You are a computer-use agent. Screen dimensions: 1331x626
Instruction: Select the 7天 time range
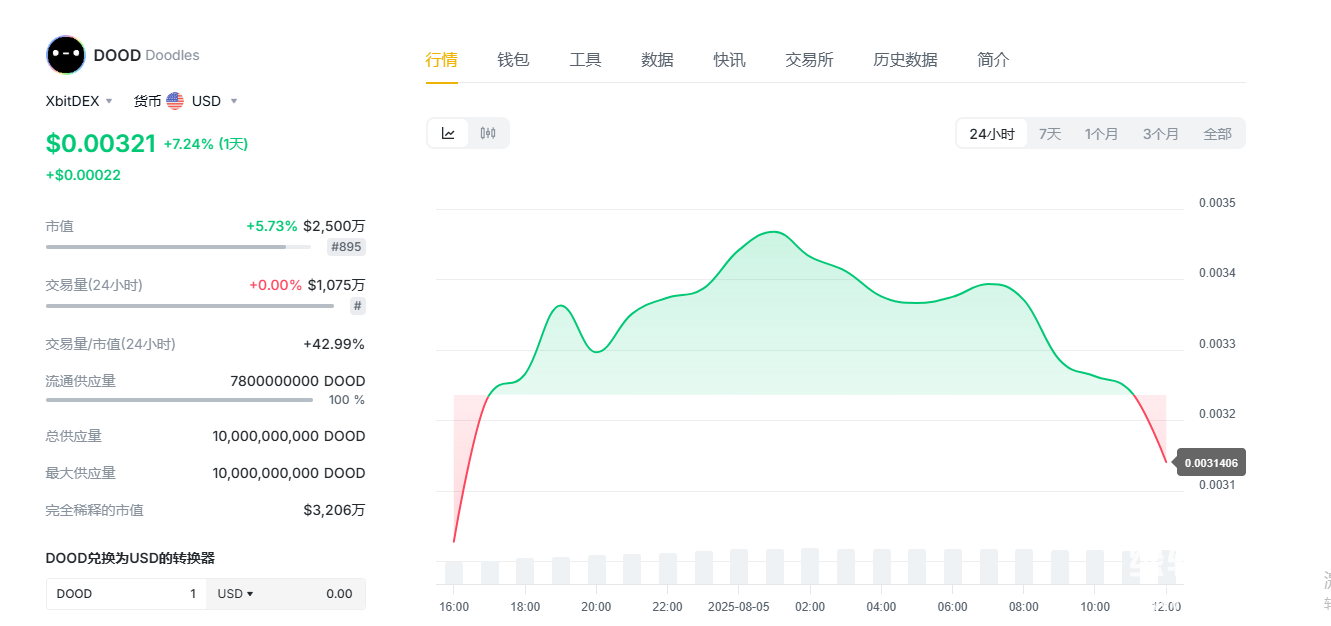(x=1049, y=134)
